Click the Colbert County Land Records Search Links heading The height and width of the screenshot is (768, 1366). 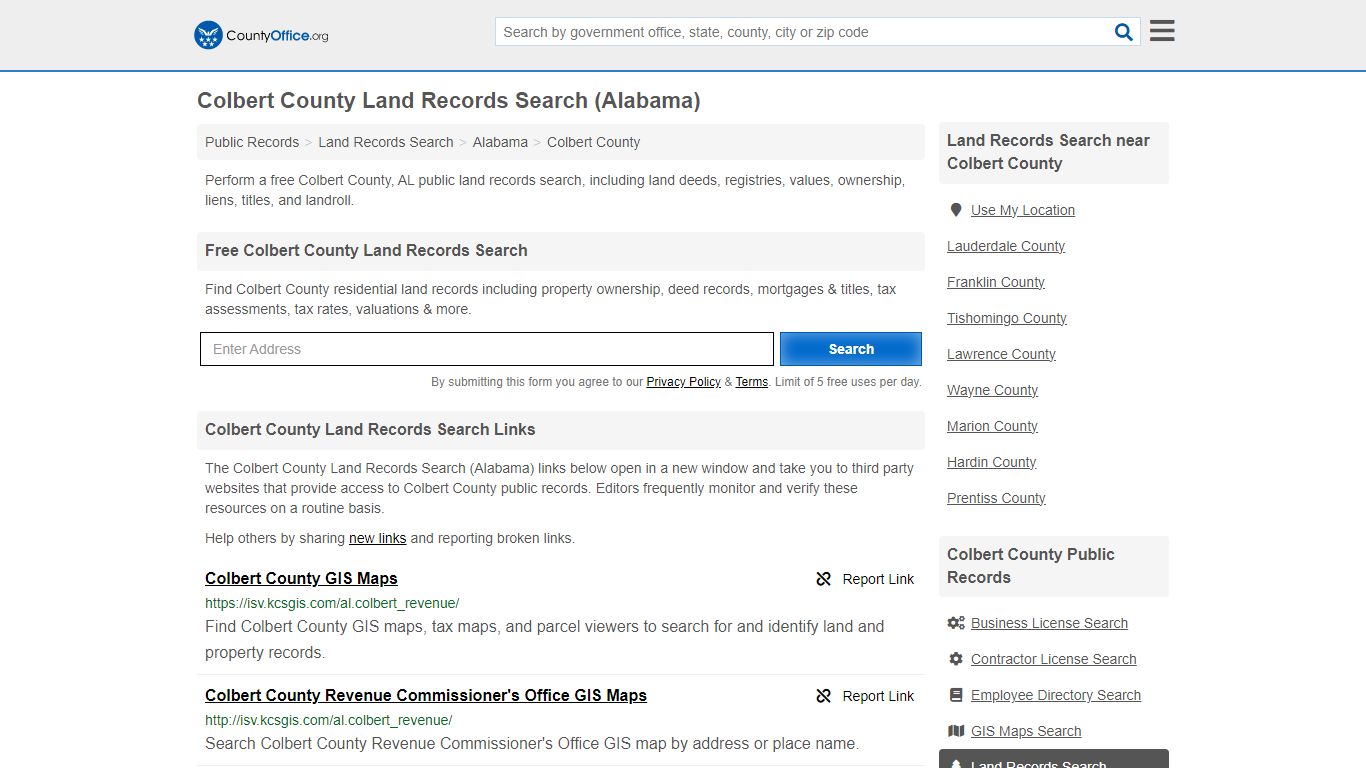(370, 429)
